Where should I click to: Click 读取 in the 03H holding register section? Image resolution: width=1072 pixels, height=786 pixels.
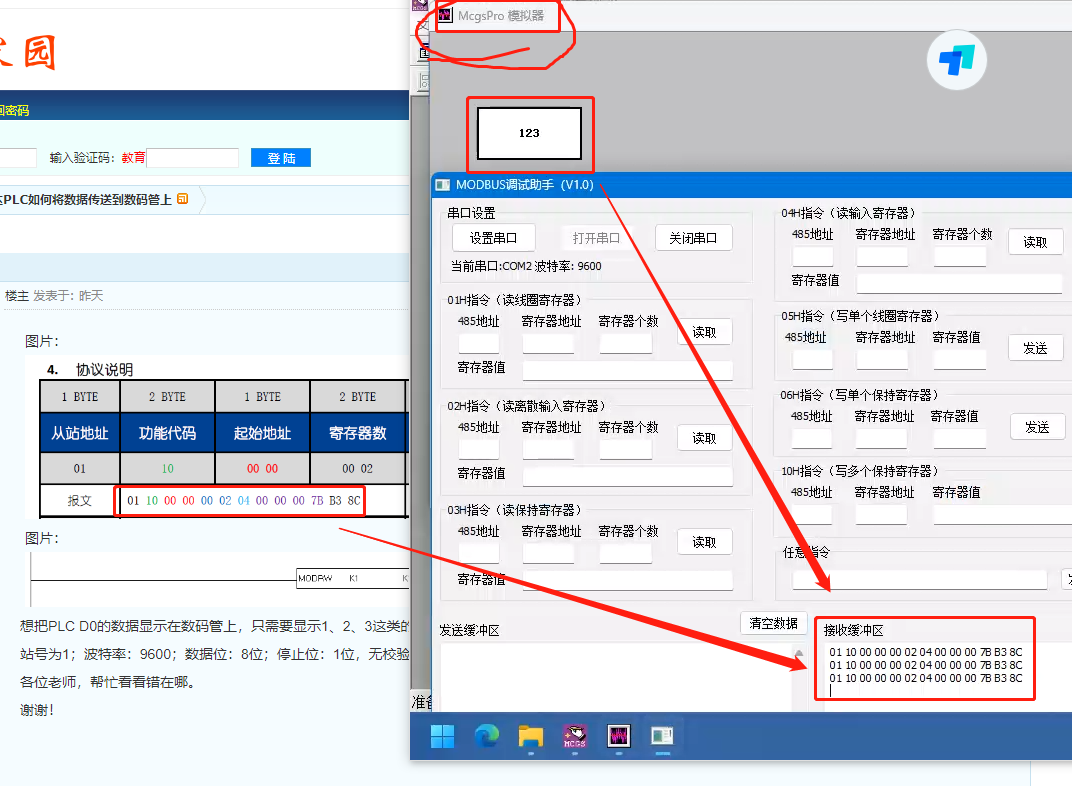(x=704, y=542)
